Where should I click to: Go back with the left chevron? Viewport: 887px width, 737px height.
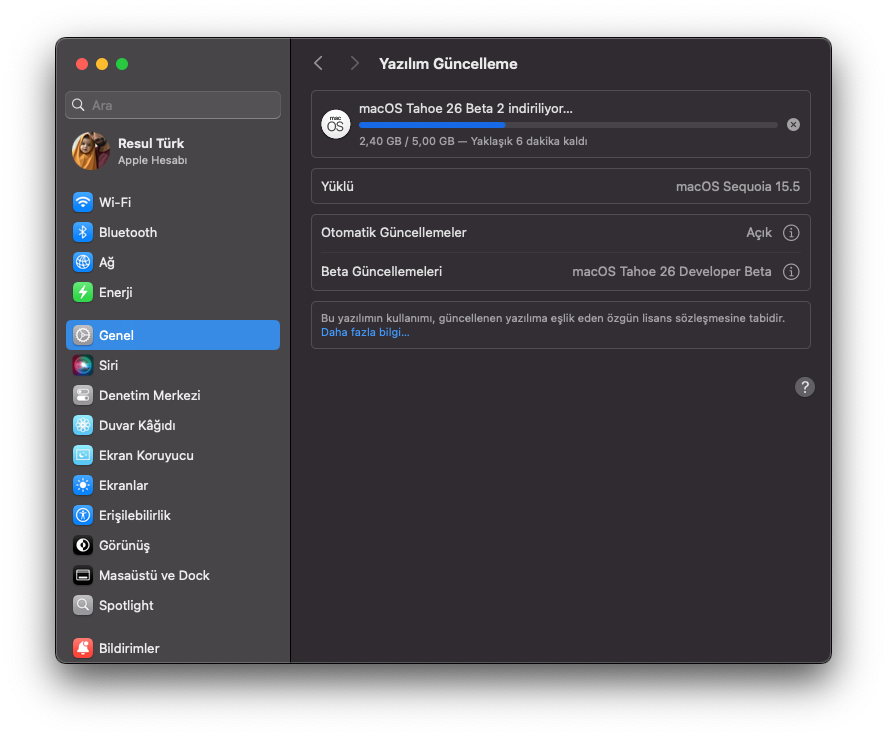[318, 63]
